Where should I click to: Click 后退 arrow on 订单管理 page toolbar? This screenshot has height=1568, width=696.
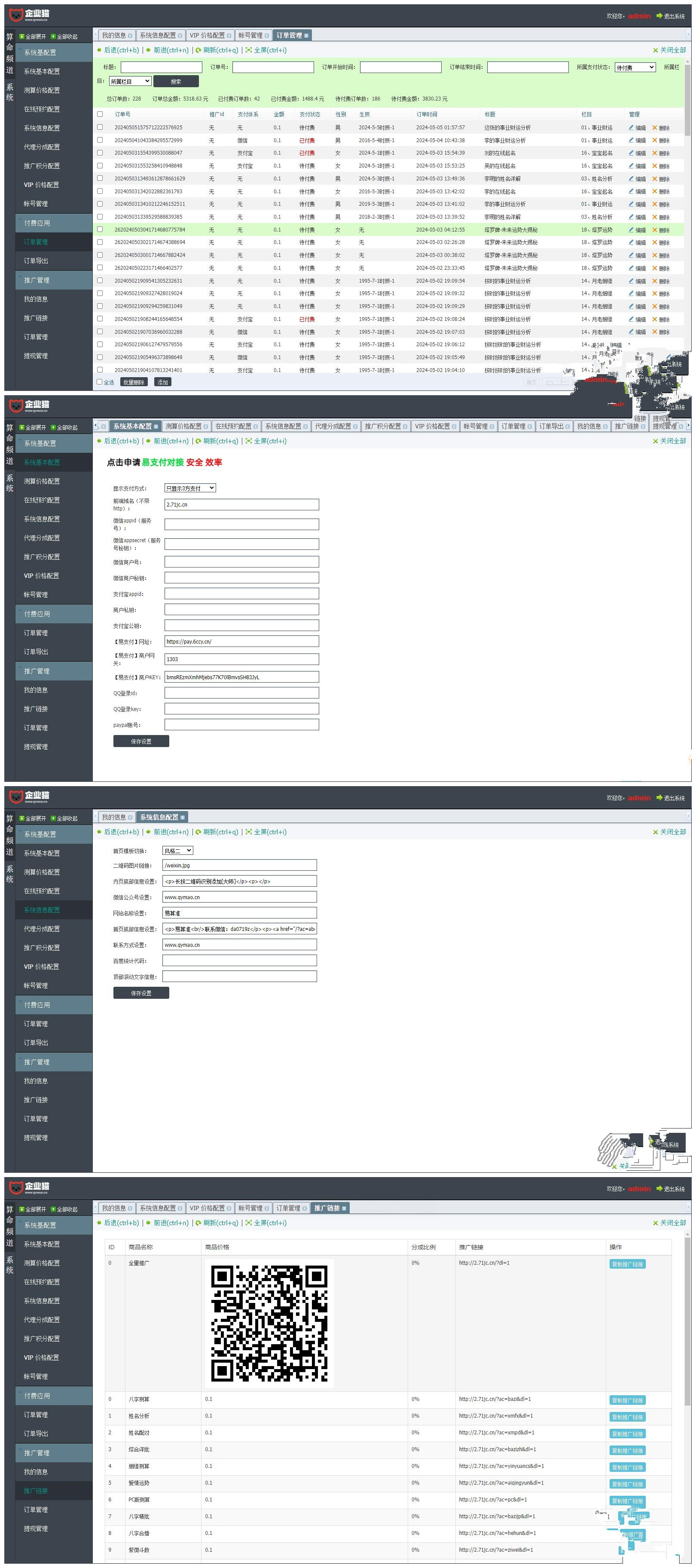point(99,50)
